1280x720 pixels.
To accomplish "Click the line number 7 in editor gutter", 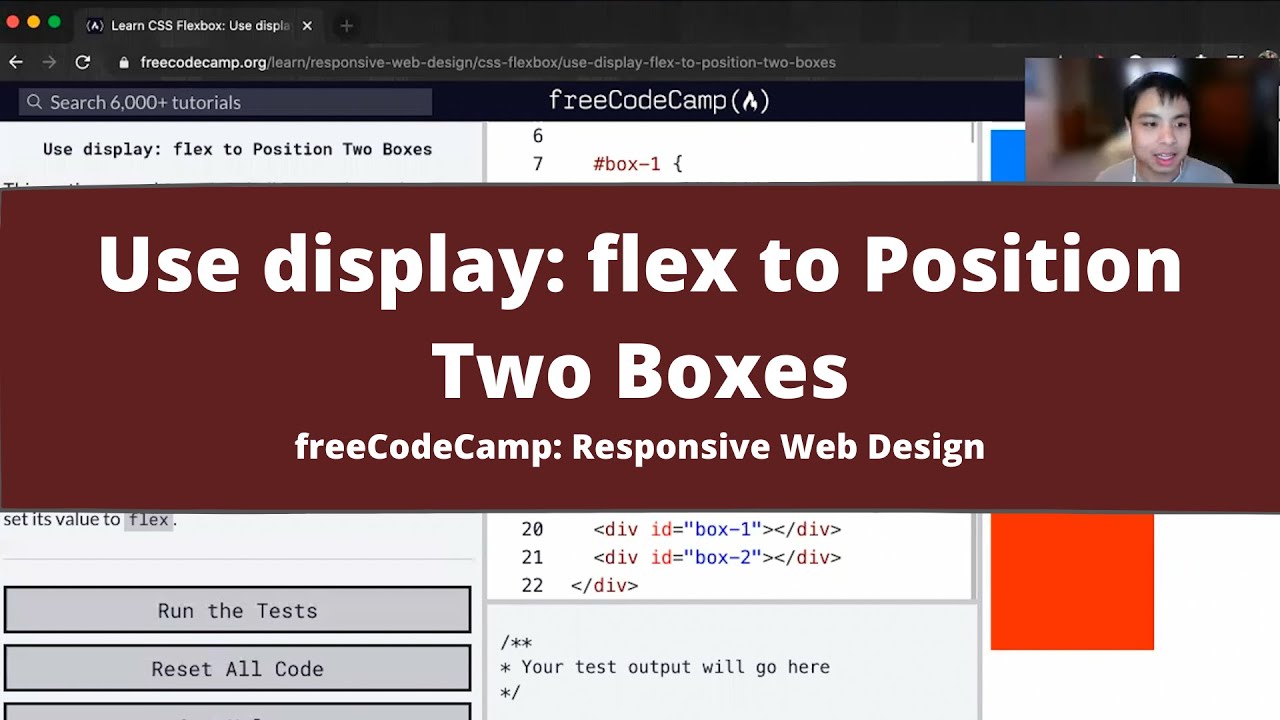I will click(x=538, y=163).
